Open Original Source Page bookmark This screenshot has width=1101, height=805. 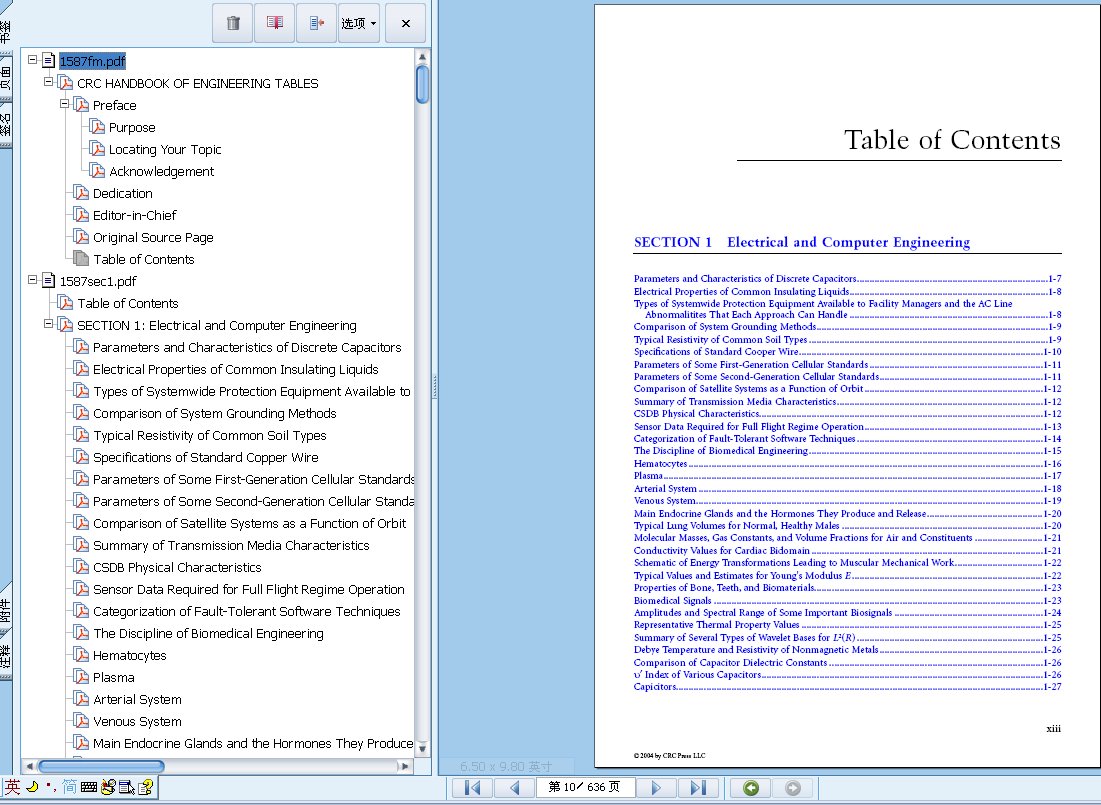pos(153,237)
